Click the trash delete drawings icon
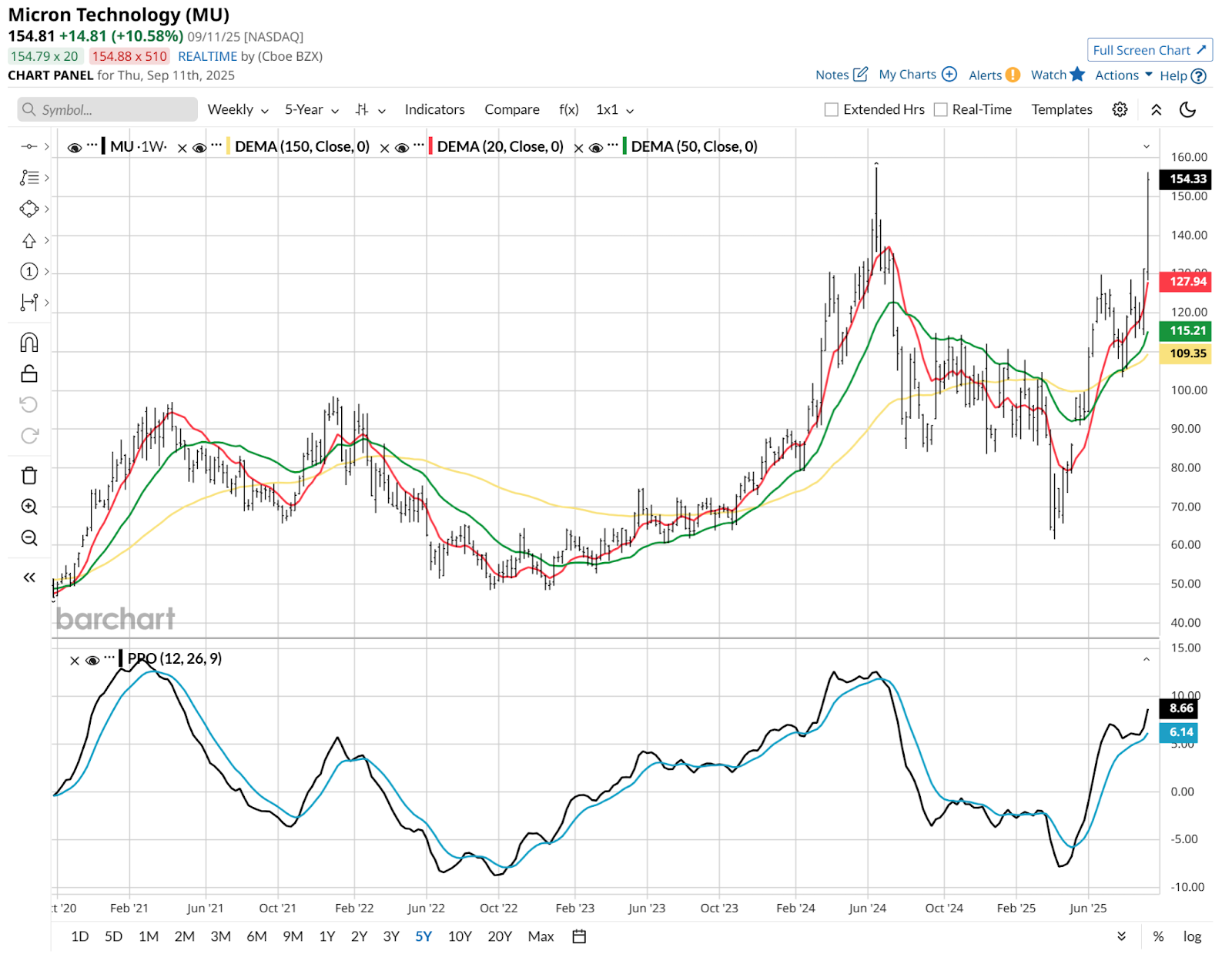1232x964 pixels. tap(28, 475)
